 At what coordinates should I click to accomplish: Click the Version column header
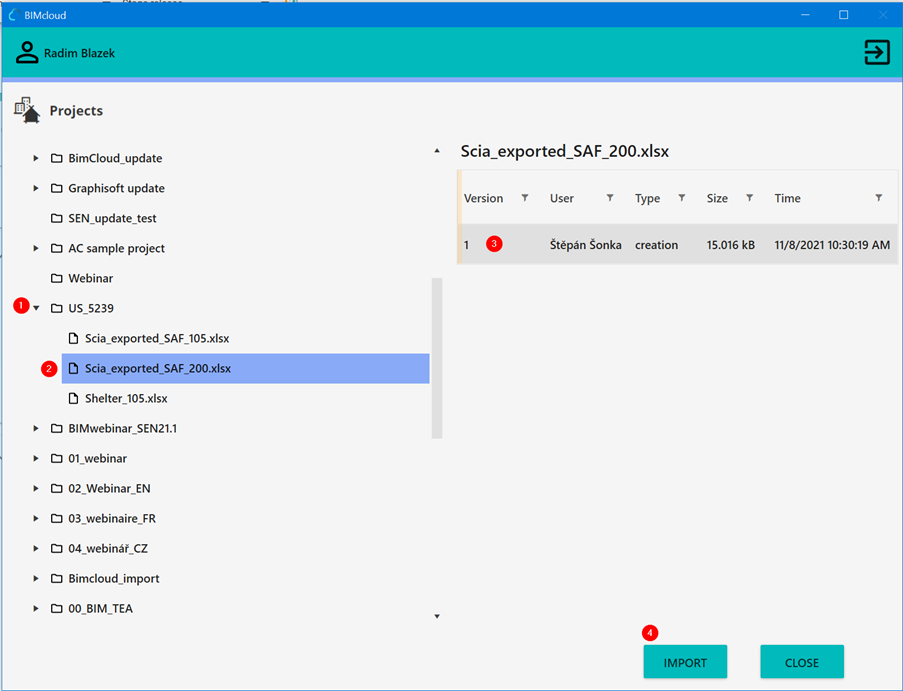[x=483, y=198]
